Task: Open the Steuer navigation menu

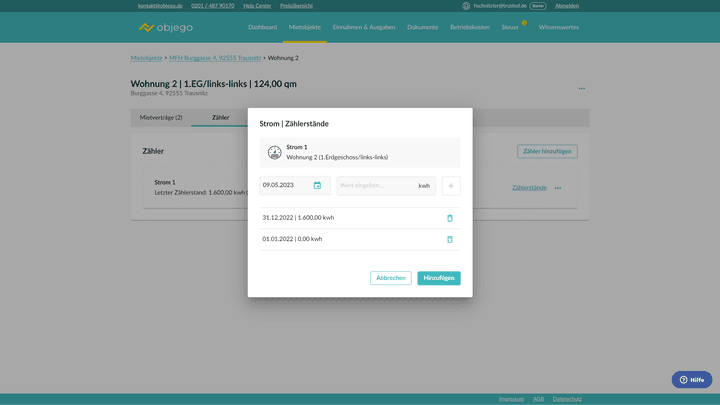Action: pos(510,27)
